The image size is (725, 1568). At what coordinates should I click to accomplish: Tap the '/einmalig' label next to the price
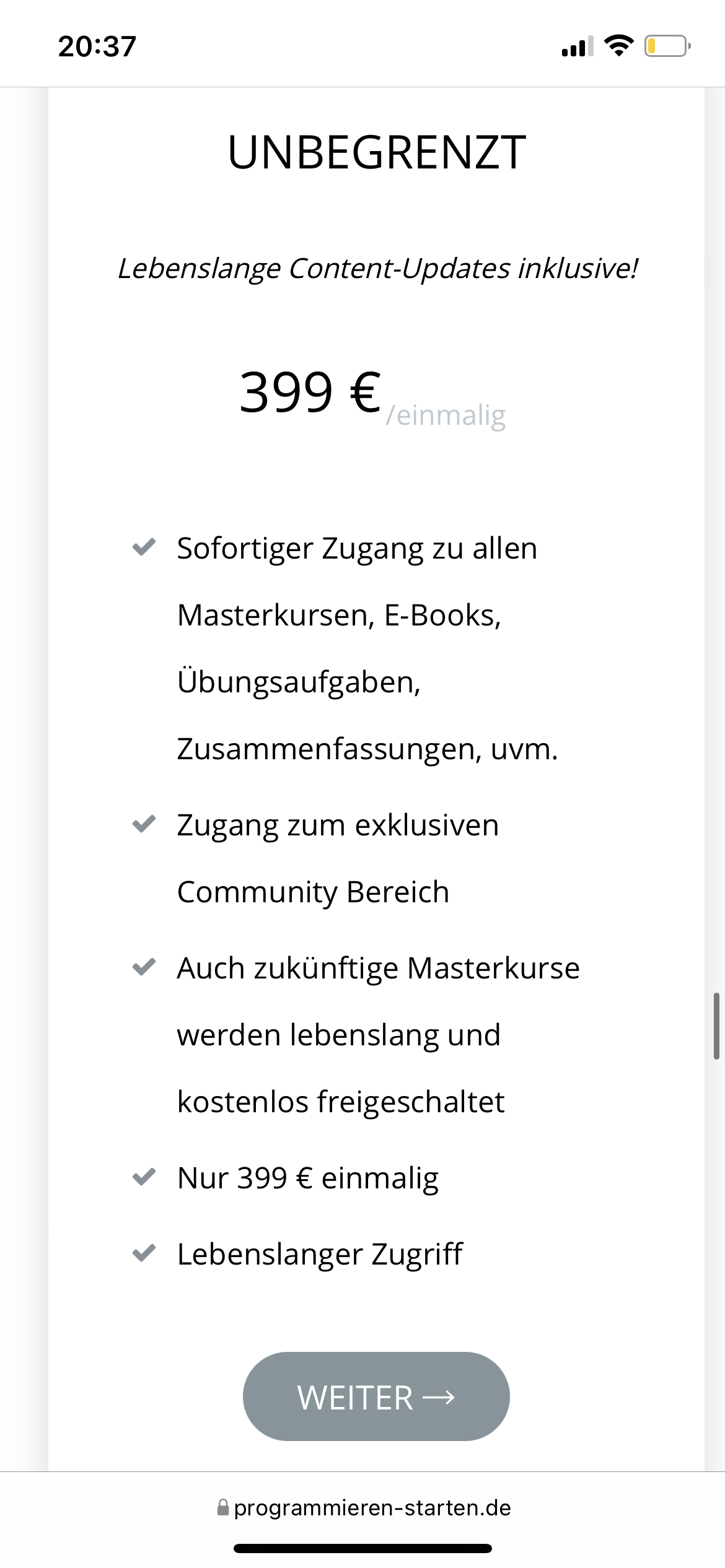click(446, 416)
